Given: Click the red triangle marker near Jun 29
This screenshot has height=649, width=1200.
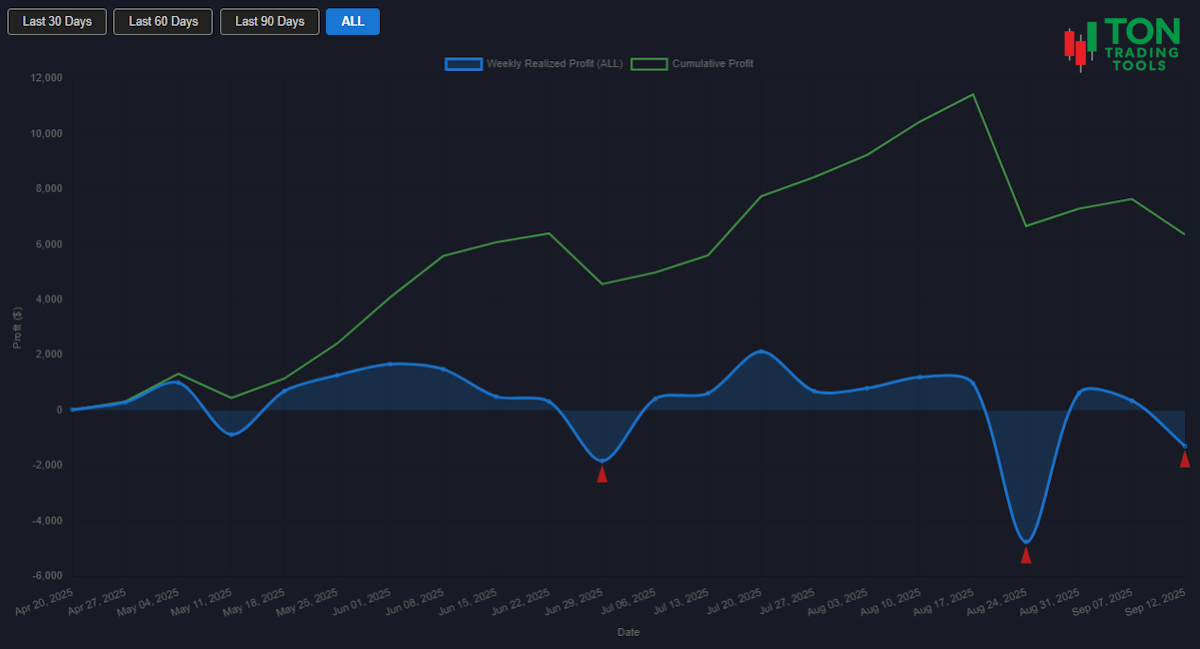Looking at the screenshot, I should pyautogui.click(x=602, y=474).
